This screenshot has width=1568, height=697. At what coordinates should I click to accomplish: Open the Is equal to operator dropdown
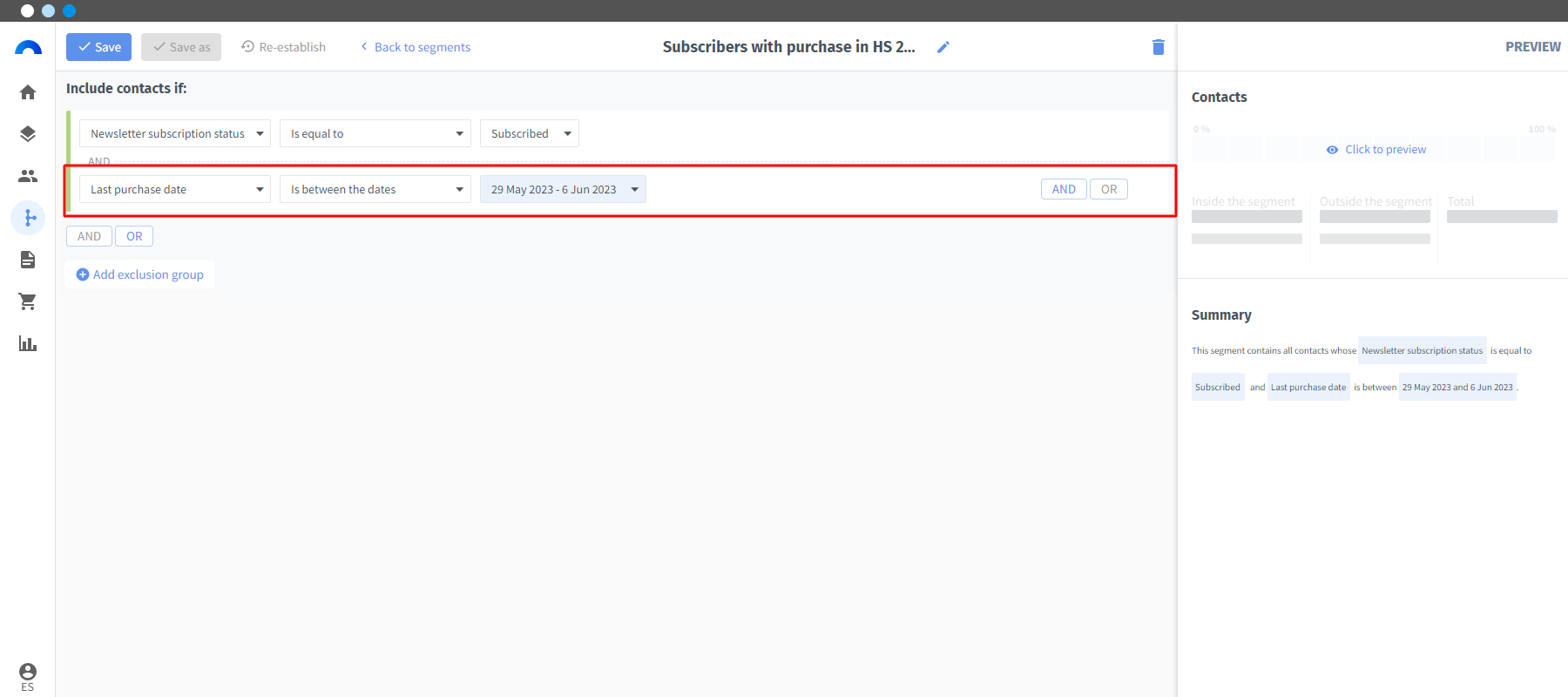(375, 133)
